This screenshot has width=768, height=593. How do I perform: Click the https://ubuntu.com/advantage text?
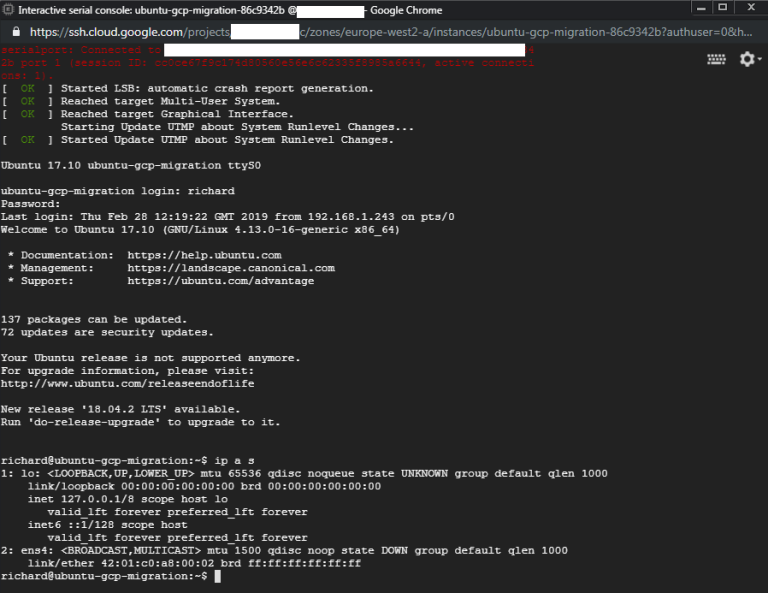pyautogui.click(x=220, y=281)
